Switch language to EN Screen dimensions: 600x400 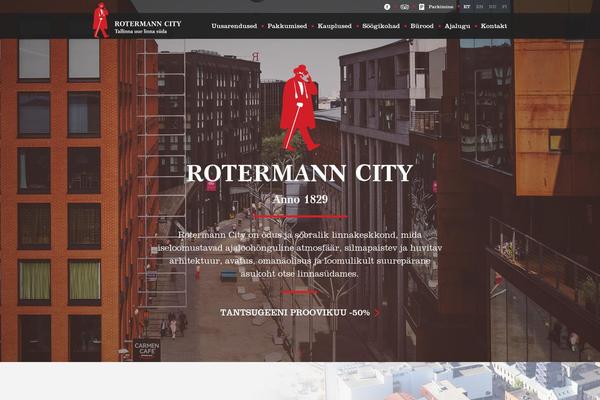point(479,7)
